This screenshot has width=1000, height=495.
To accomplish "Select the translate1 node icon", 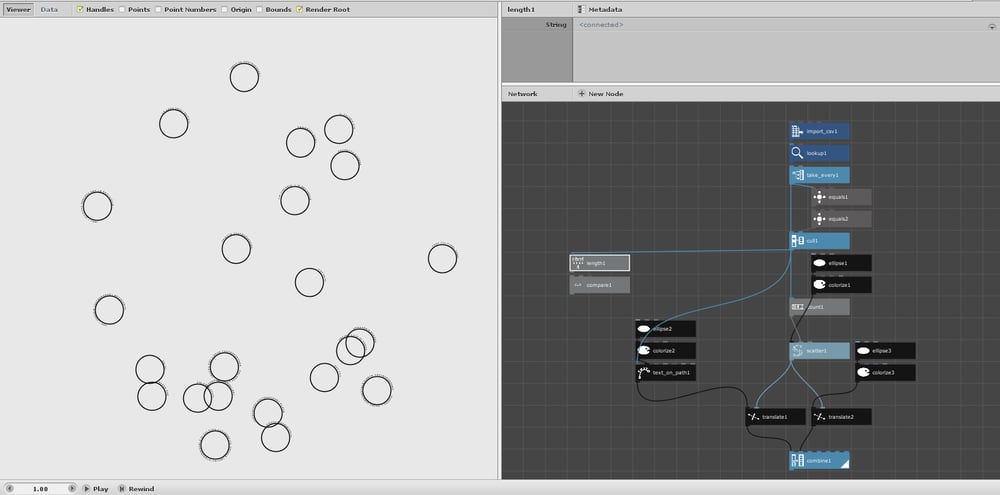I will [x=753, y=417].
